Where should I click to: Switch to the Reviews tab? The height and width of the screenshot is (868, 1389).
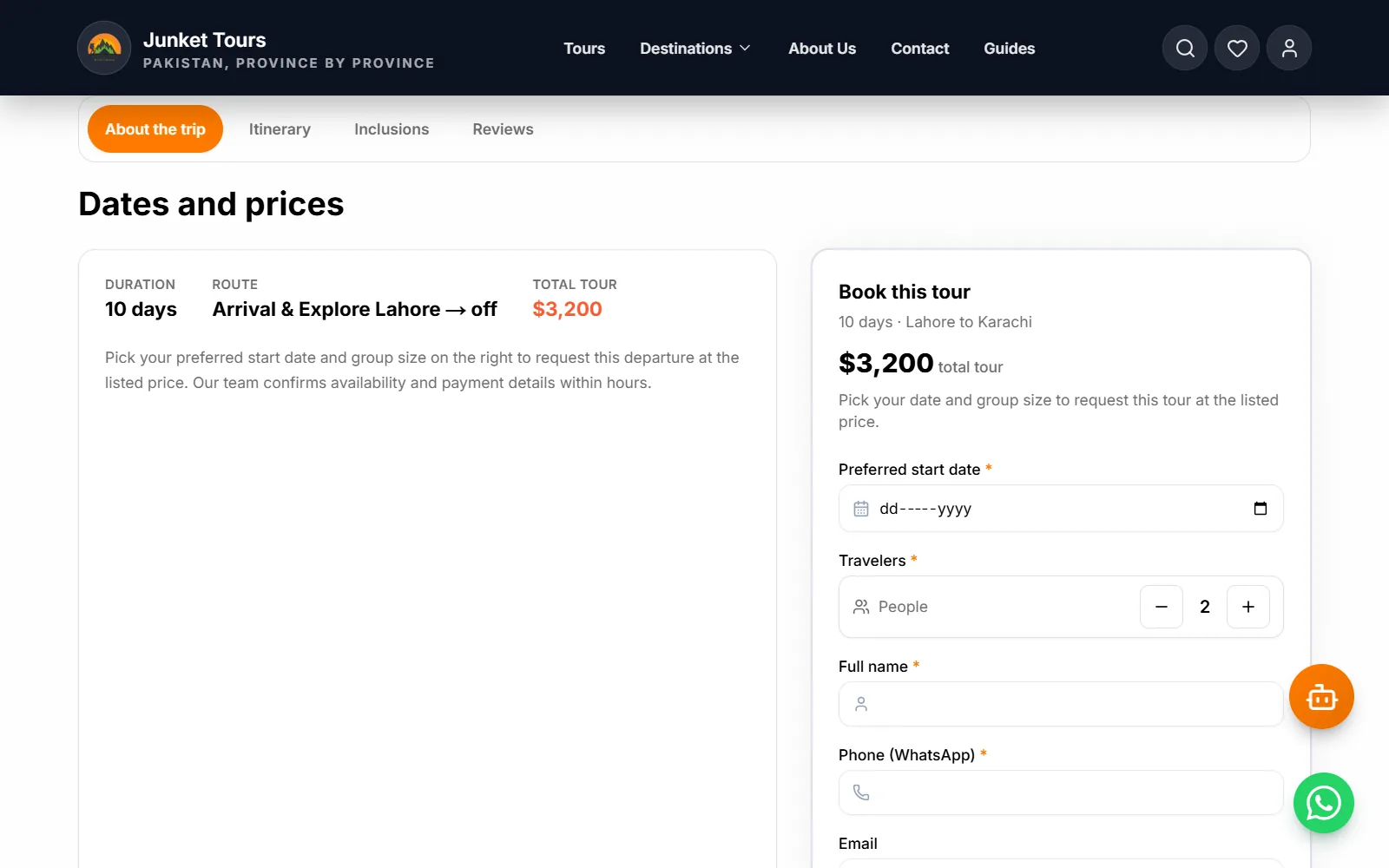click(503, 129)
